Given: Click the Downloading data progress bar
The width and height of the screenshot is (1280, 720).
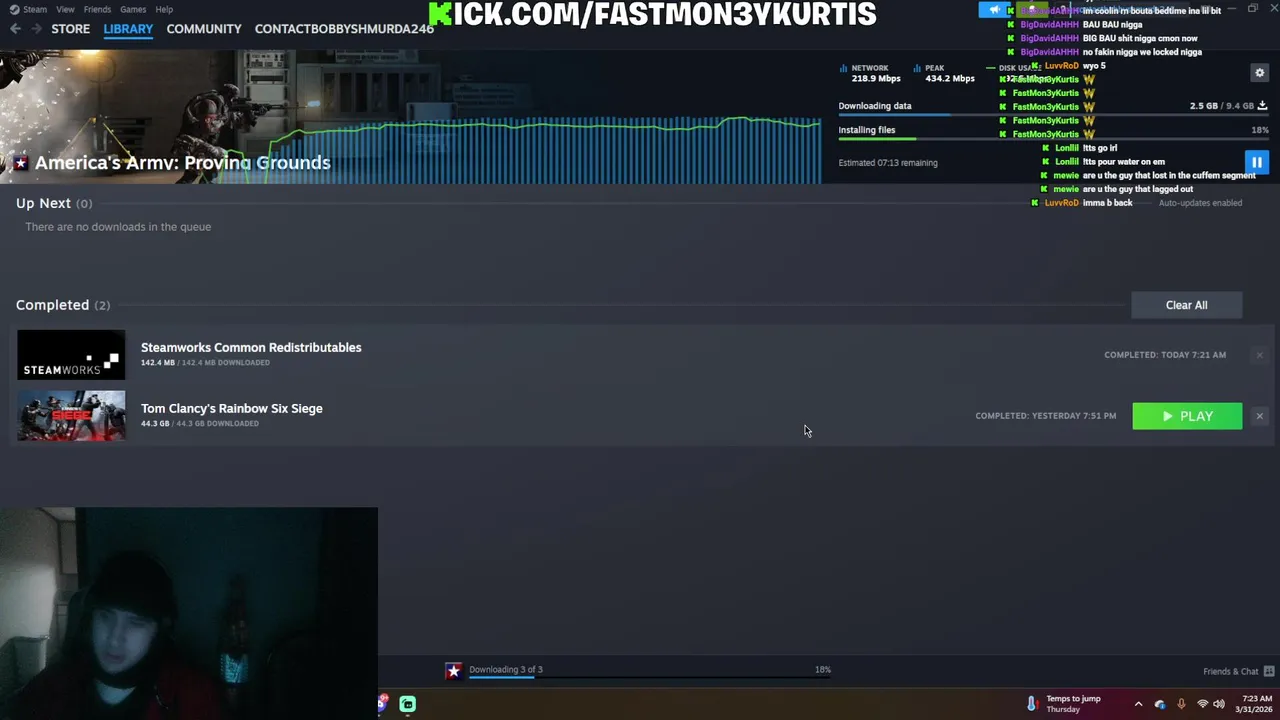Looking at the screenshot, I should tap(1053, 115).
